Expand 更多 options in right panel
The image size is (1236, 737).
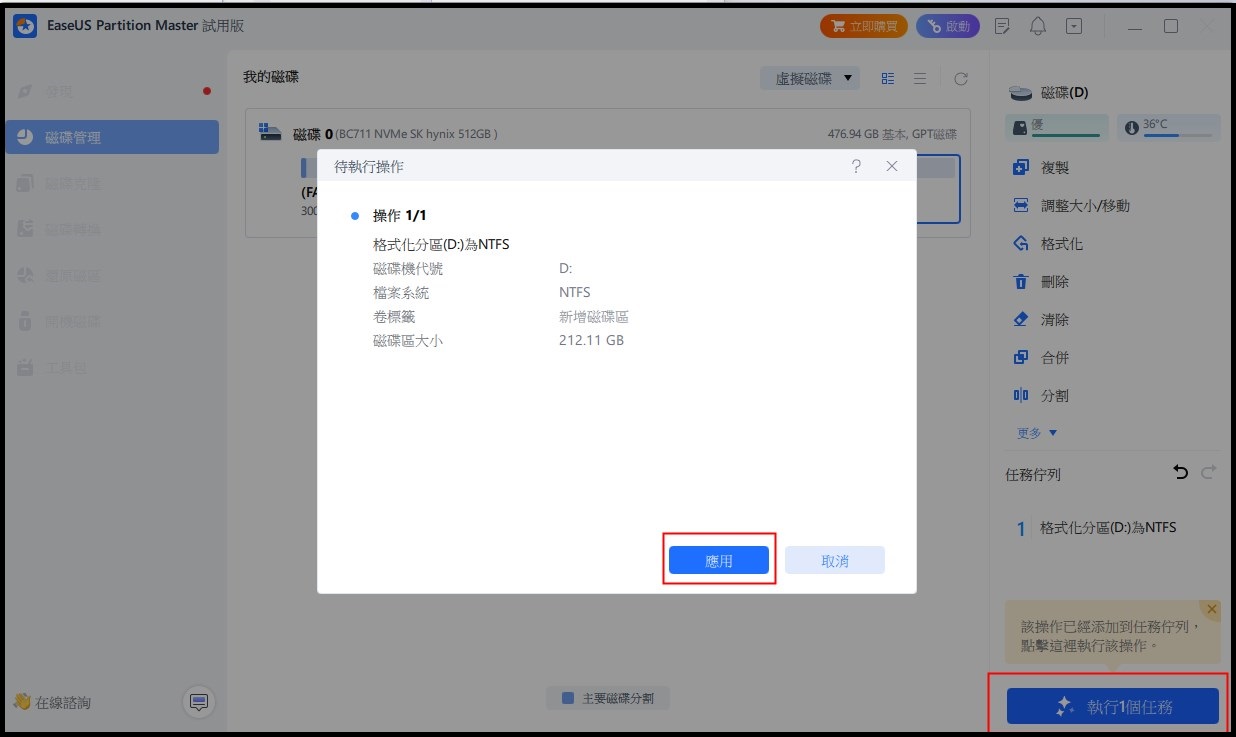(1037, 433)
